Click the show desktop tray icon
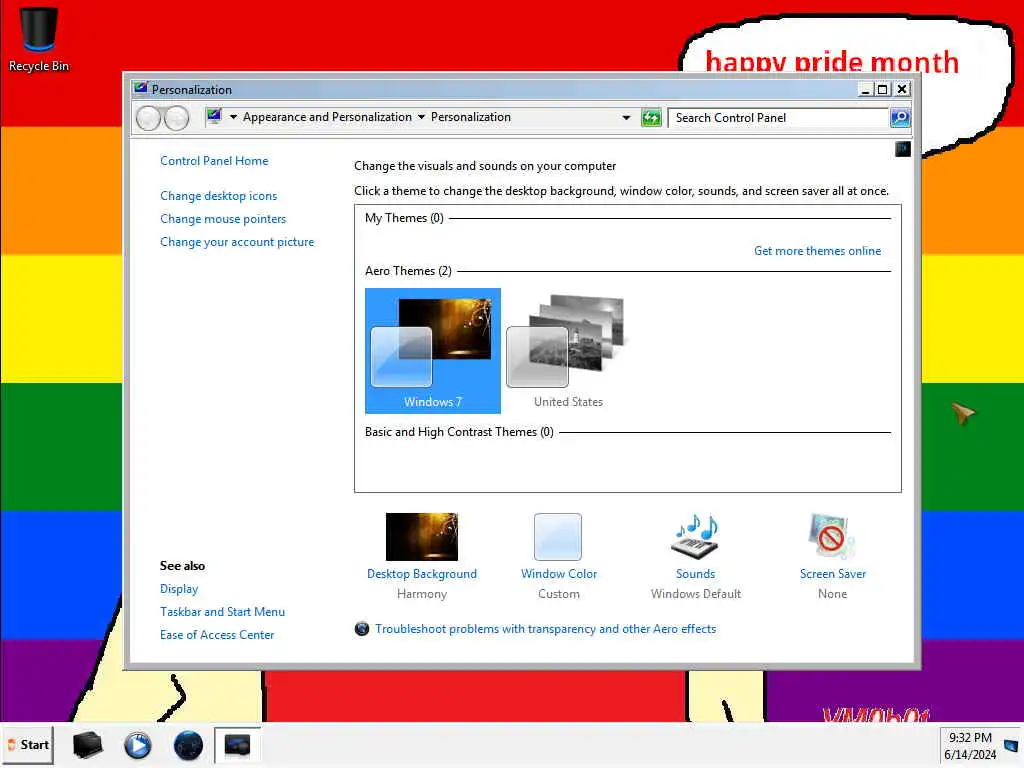 (x=1012, y=745)
